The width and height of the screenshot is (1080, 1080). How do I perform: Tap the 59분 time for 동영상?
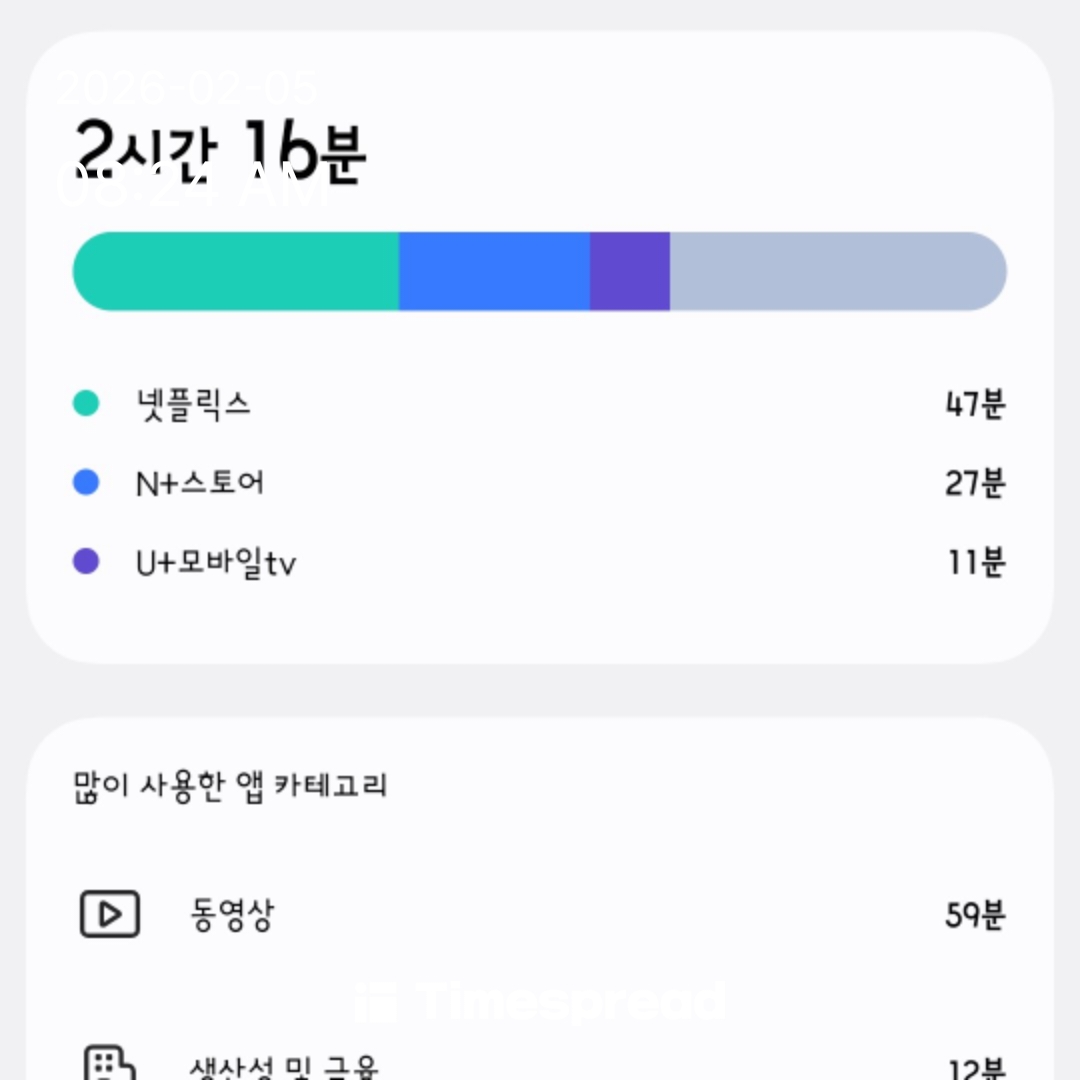pos(974,915)
